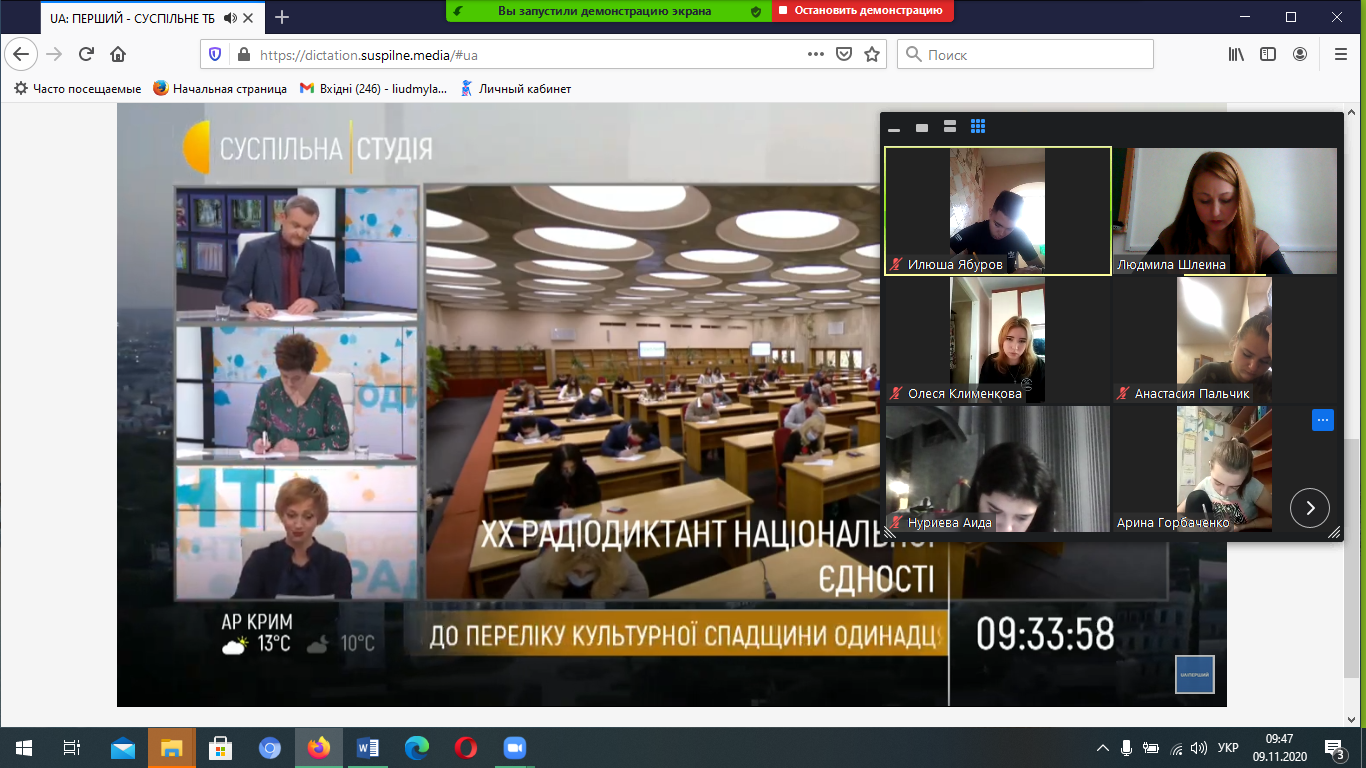Image resolution: width=1366 pixels, height=768 pixels.
Task: Switch to Firefox on the taskbar
Action: pyautogui.click(x=319, y=748)
